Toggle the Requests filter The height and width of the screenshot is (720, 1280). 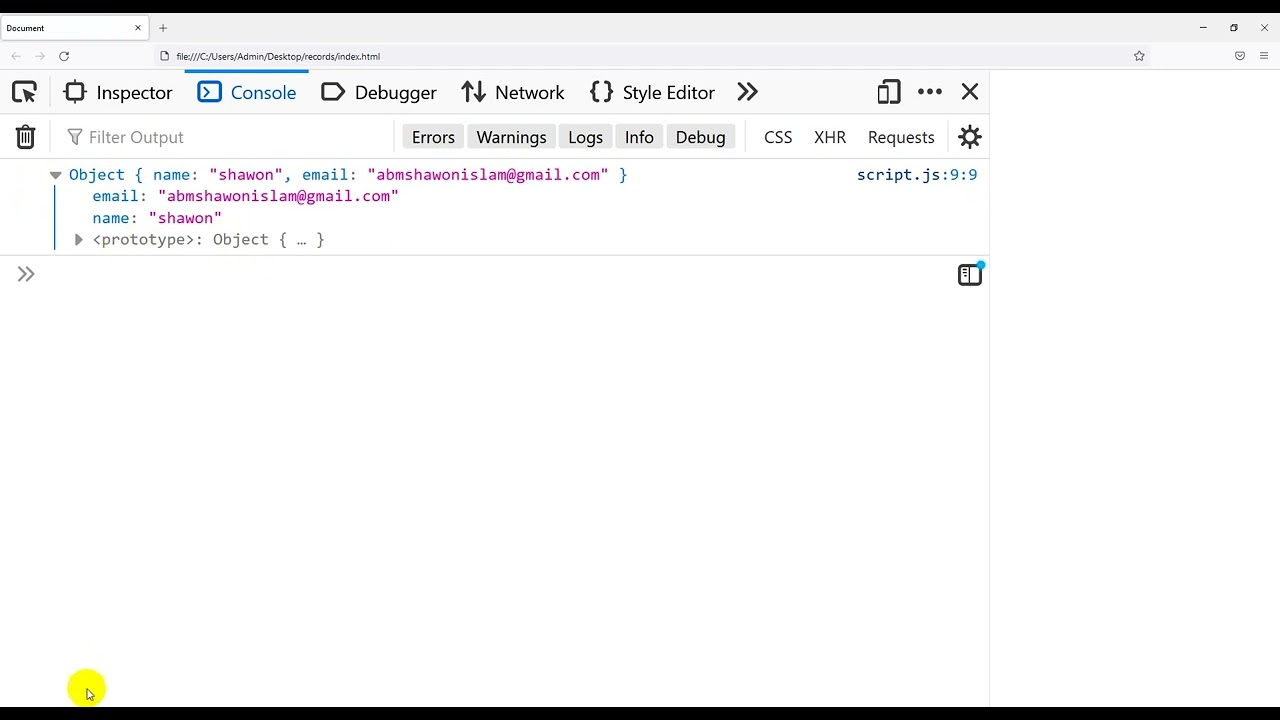tap(901, 137)
